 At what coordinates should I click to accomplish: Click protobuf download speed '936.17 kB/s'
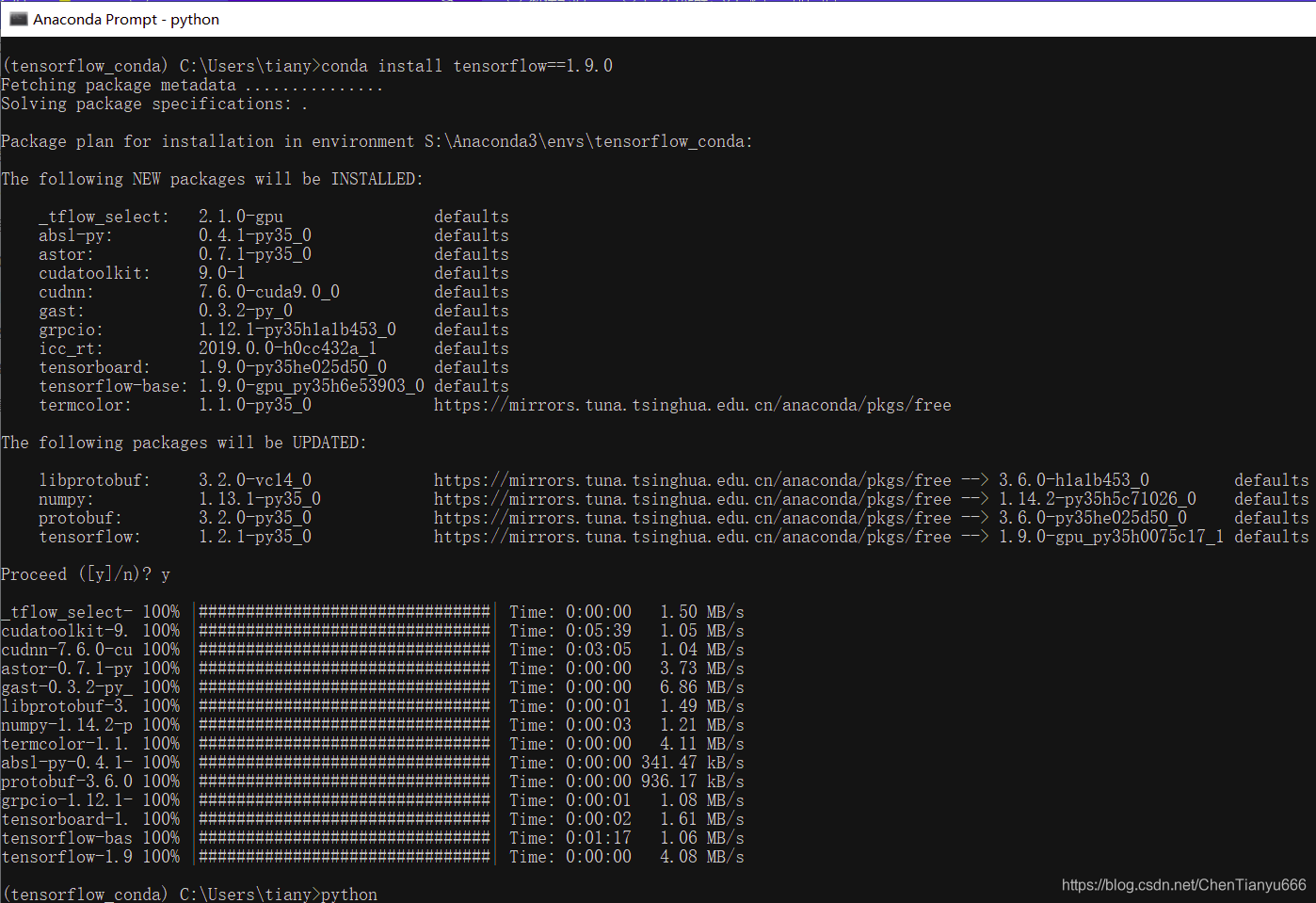pos(693,782)
